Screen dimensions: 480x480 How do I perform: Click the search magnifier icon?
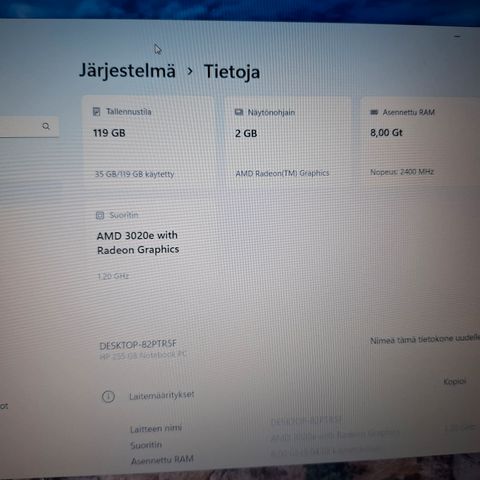click(x=46, y=126)
